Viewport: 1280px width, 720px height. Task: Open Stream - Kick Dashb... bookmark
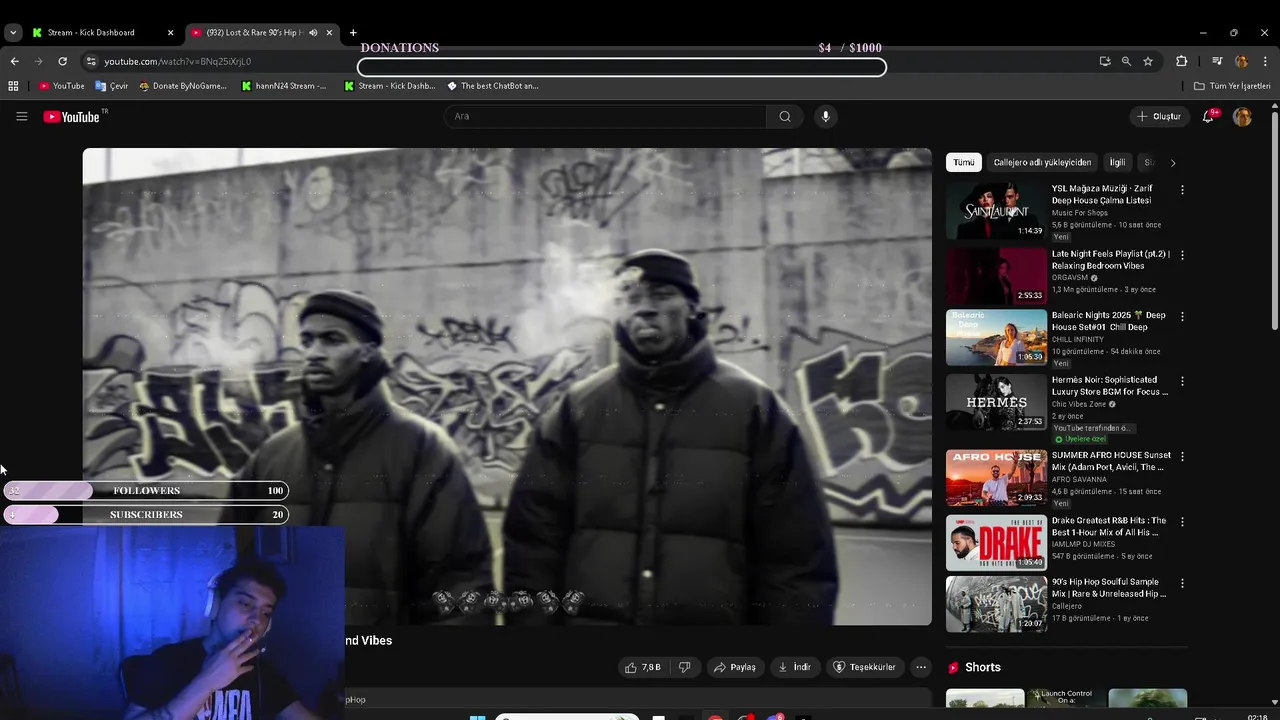point(390,86)
